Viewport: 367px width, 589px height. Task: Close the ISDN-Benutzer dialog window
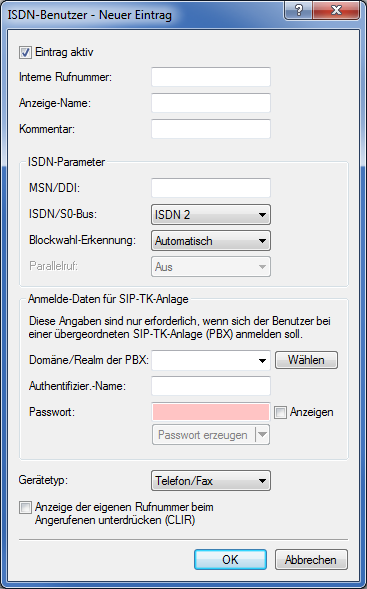[x=336, y=10]
